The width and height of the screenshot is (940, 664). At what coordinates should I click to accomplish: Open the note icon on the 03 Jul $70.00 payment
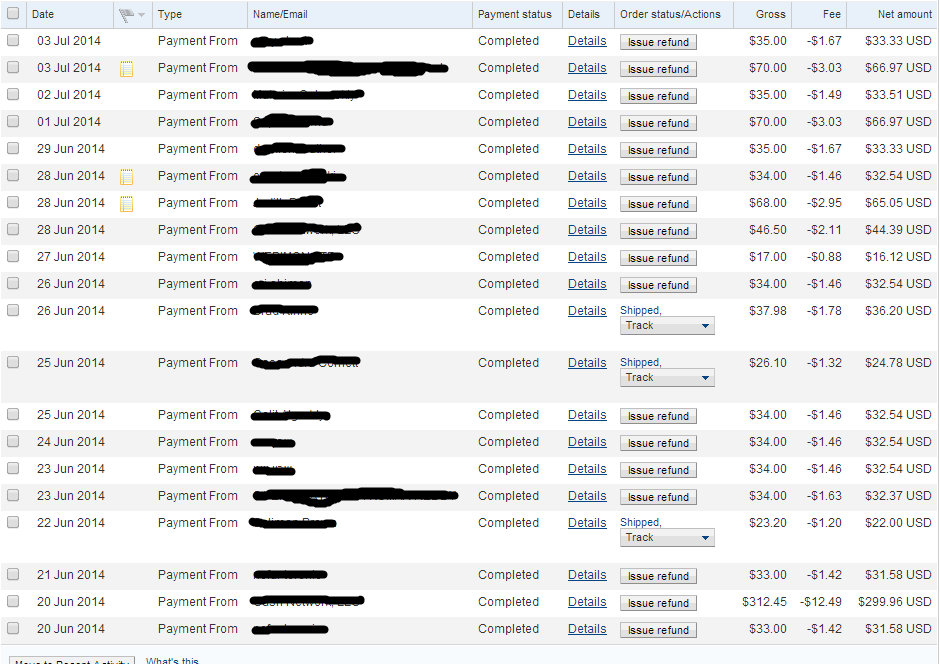point(126,69)
